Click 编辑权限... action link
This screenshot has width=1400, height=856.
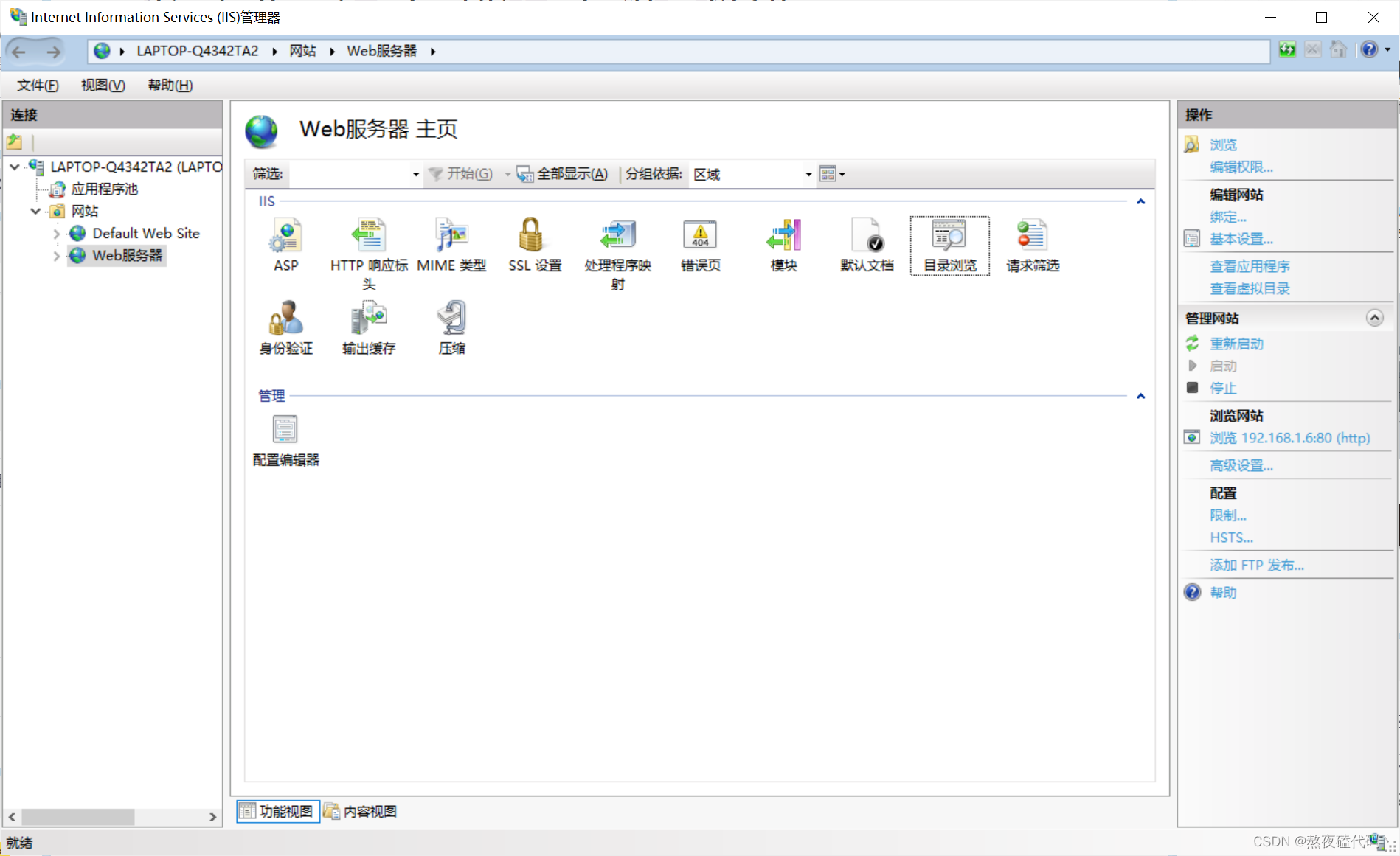1241,167
